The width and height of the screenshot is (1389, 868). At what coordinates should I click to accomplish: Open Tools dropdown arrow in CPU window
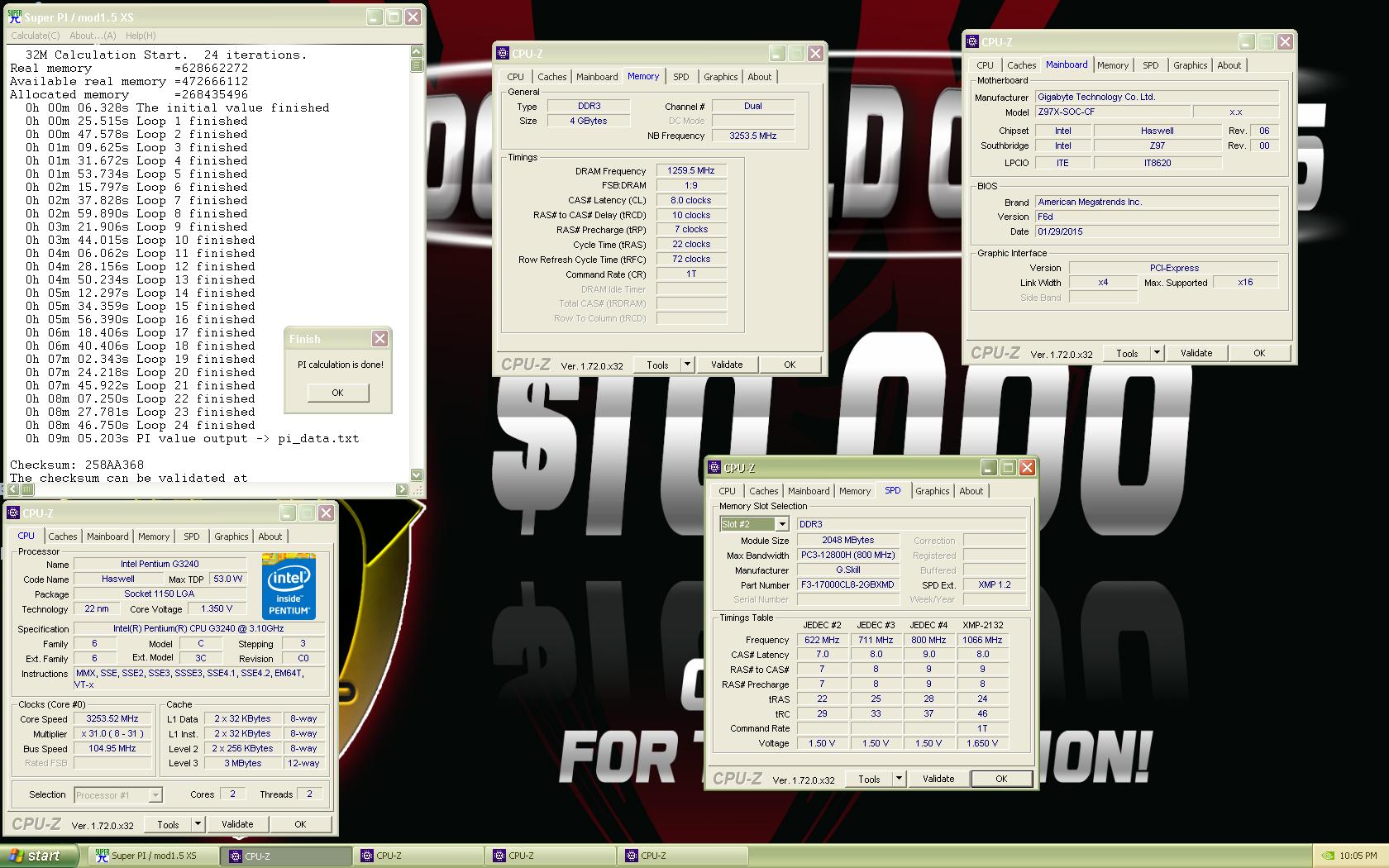pyautogui.click(x=198, y=824)
